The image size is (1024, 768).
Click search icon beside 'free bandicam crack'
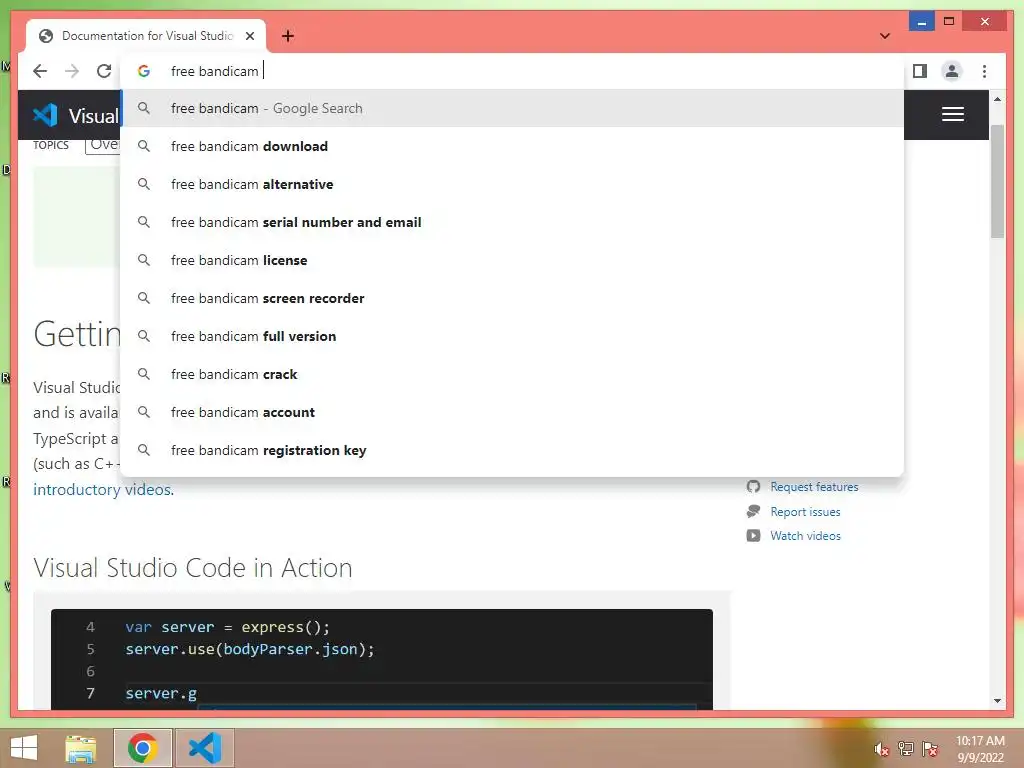point(144,374)
